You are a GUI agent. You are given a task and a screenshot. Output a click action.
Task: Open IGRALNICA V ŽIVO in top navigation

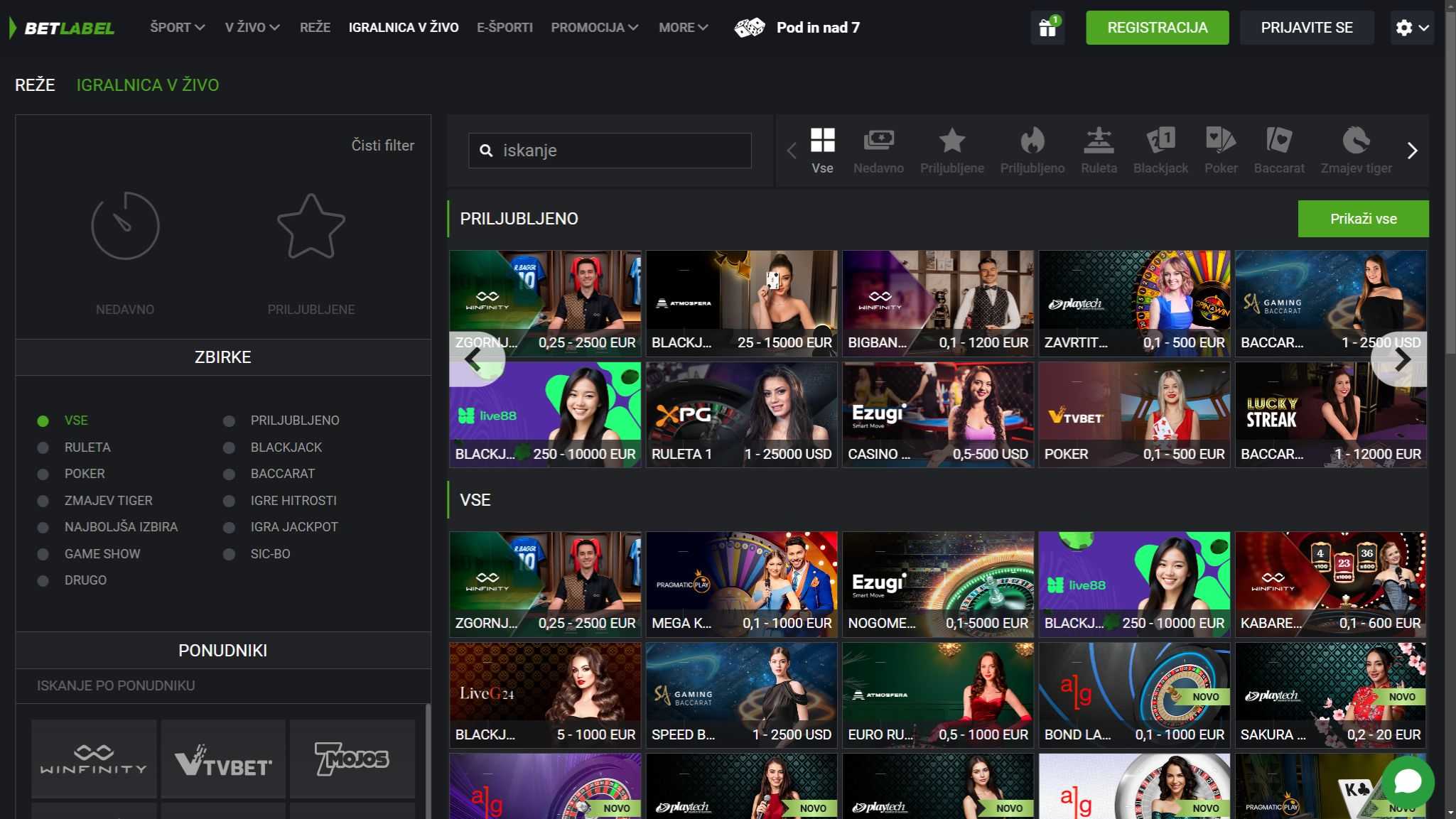pos(404,28)
